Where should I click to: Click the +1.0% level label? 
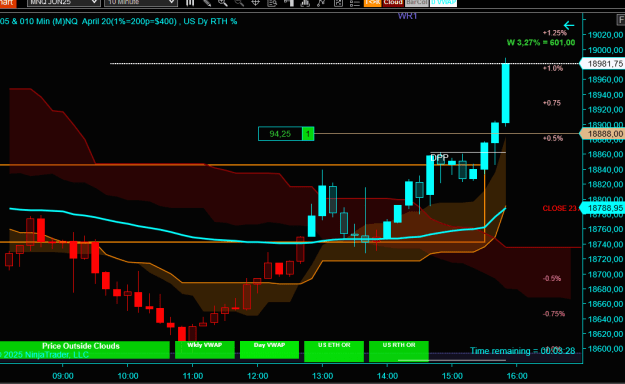tap(553, 68)
